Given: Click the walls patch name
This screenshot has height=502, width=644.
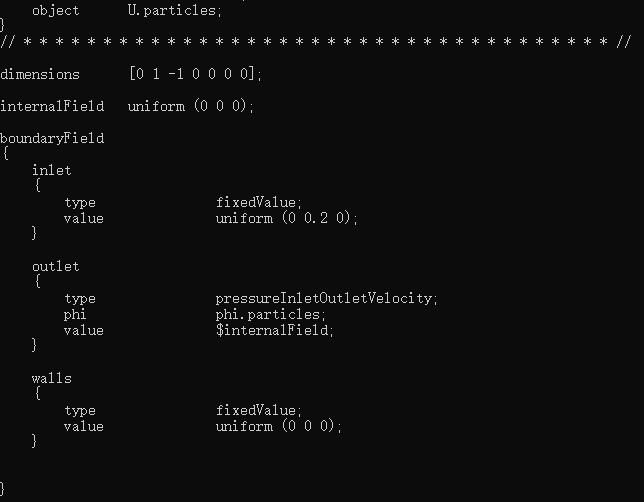Looking at the screenshot, I should click(x=52, y=378).
